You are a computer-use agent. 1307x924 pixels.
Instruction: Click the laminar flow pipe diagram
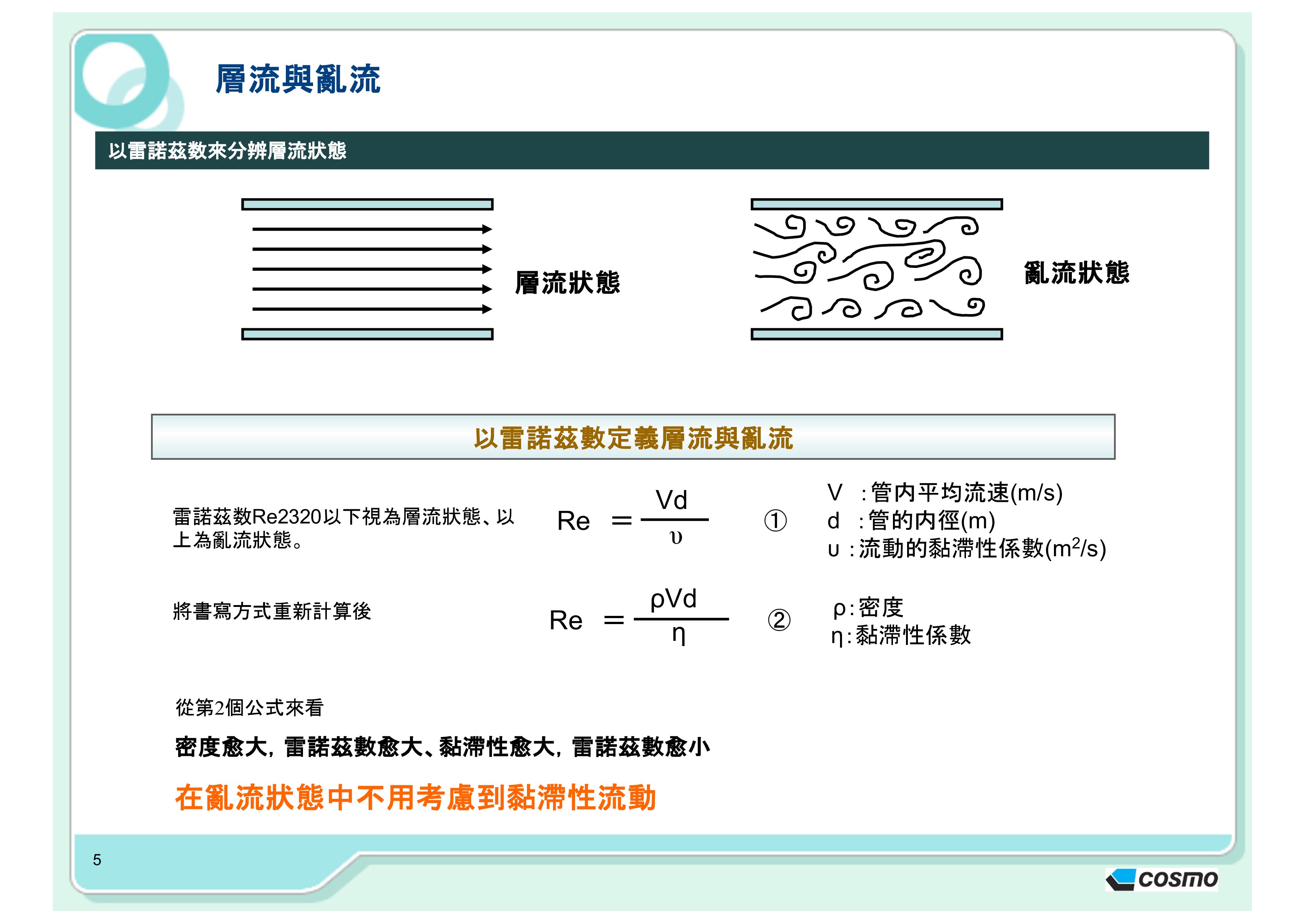367,269
